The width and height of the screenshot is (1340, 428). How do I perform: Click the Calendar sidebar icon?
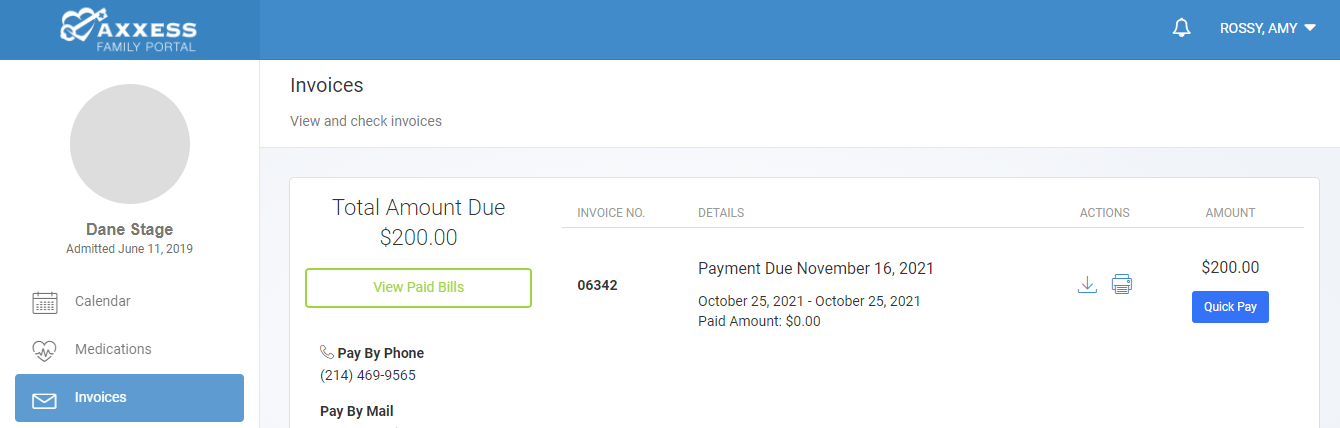(44, 302)
